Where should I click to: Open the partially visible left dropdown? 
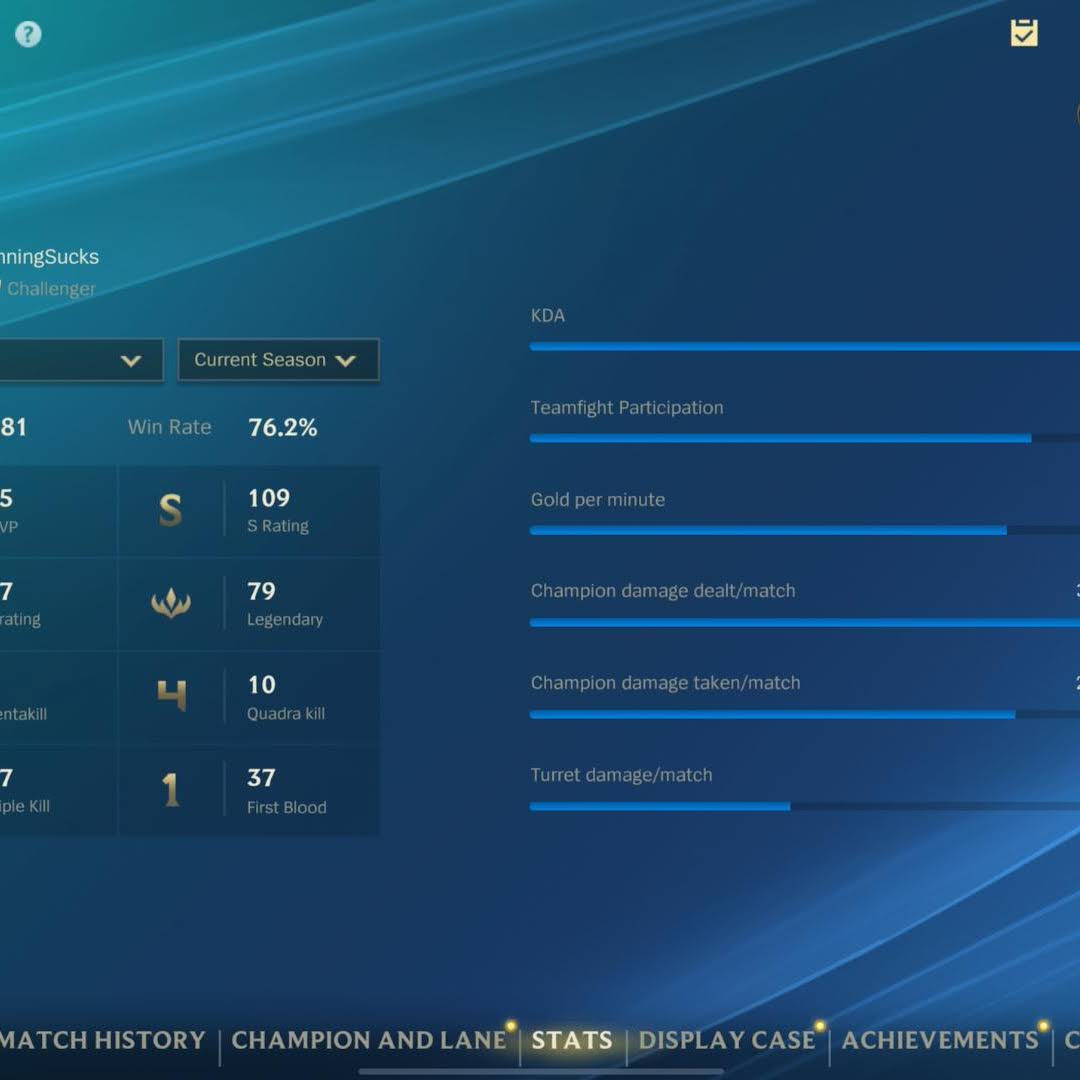[x=80, y=360]
